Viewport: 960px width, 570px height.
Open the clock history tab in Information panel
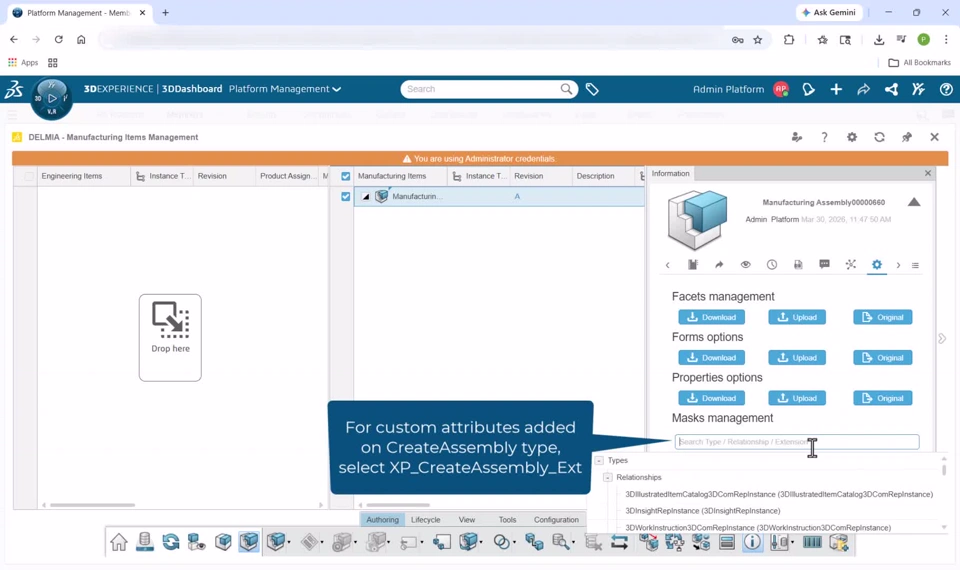coord(771,264)
